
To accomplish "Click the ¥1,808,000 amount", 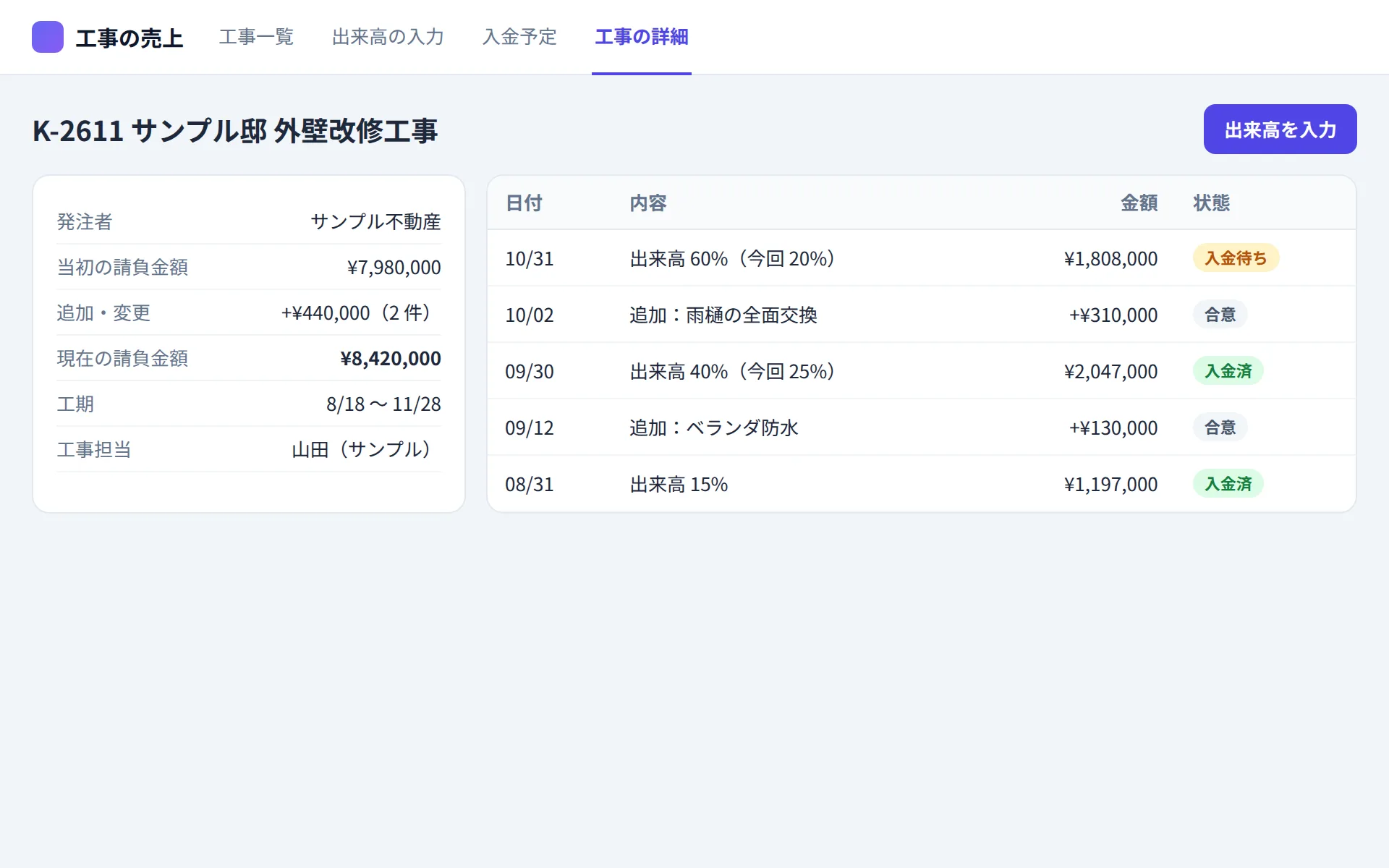I will (1110, 258).
